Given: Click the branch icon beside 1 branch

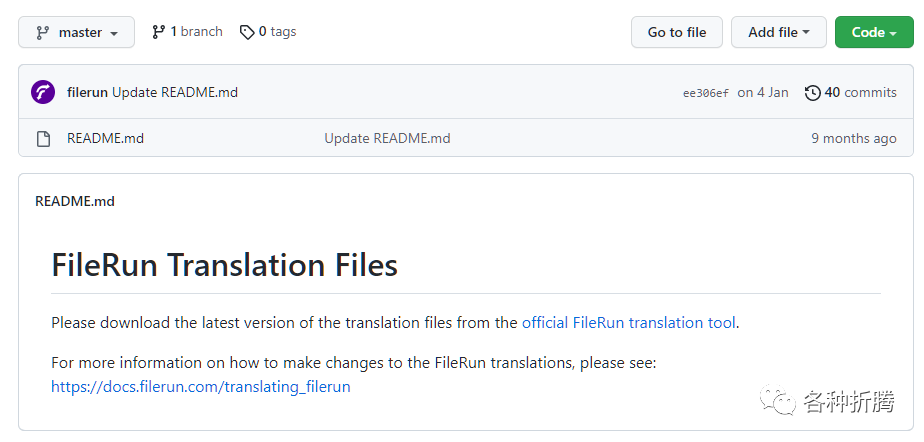Looking at the screenshot, I should [x=158, y=32].
